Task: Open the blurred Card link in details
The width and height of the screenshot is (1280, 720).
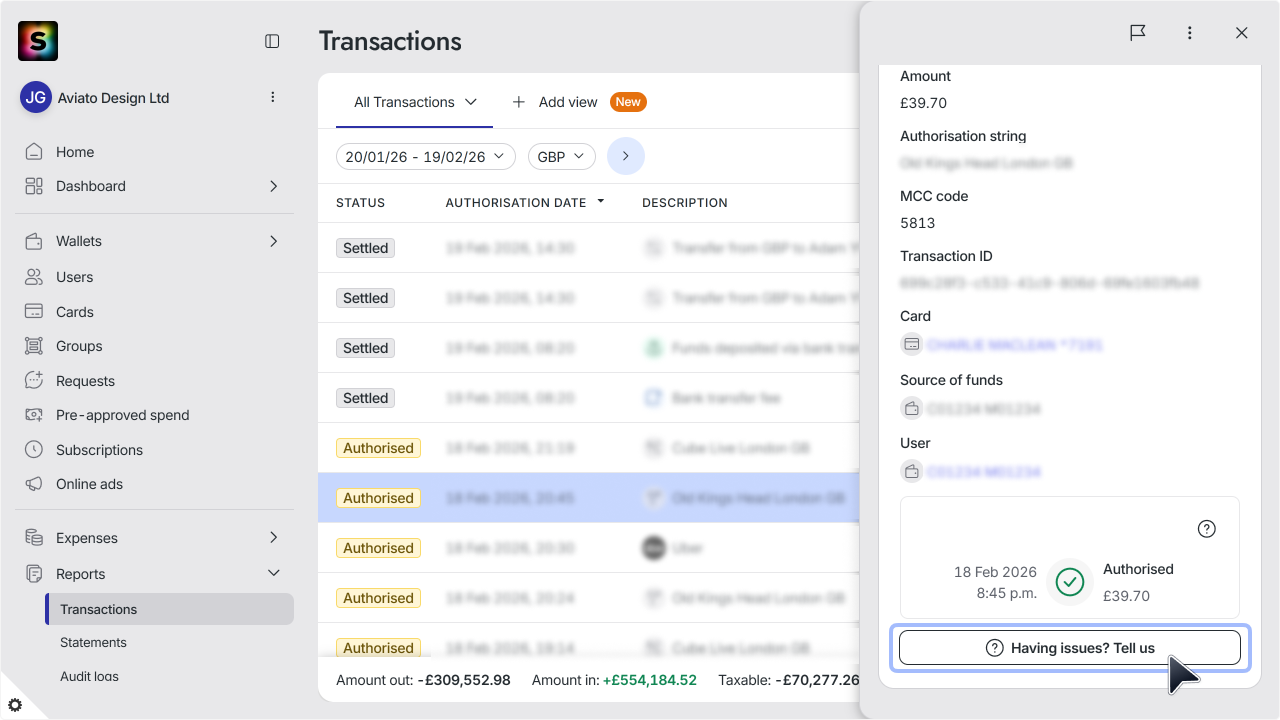Action: [x=1014, y=344]
